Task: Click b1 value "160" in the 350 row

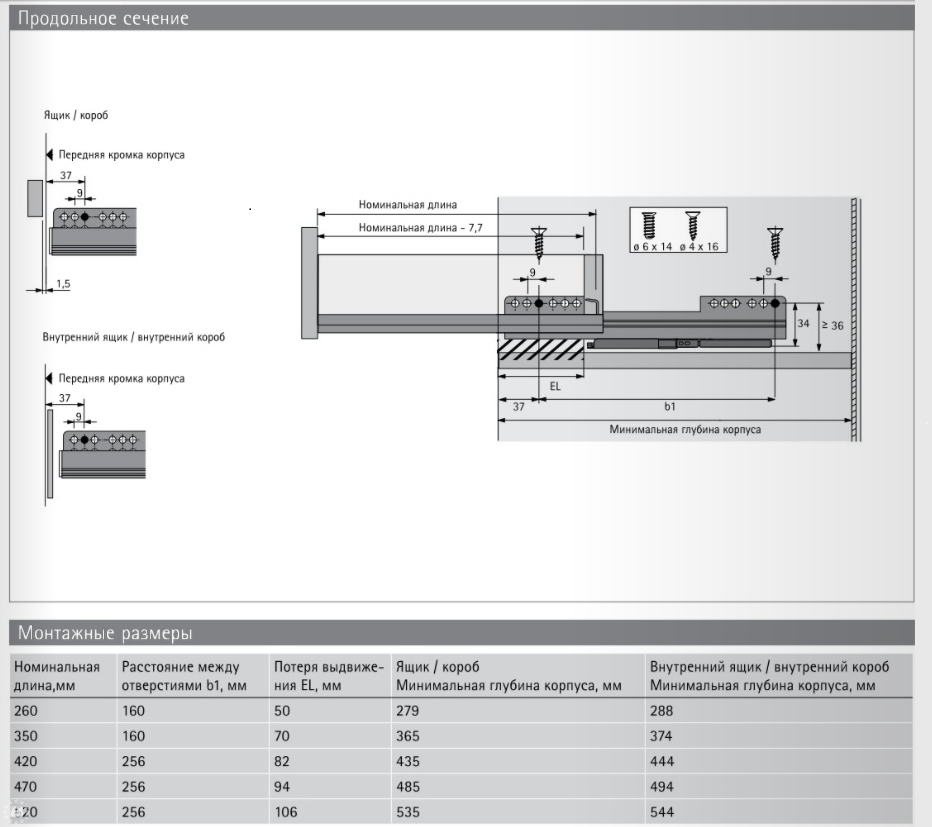Action: [133, 736]
